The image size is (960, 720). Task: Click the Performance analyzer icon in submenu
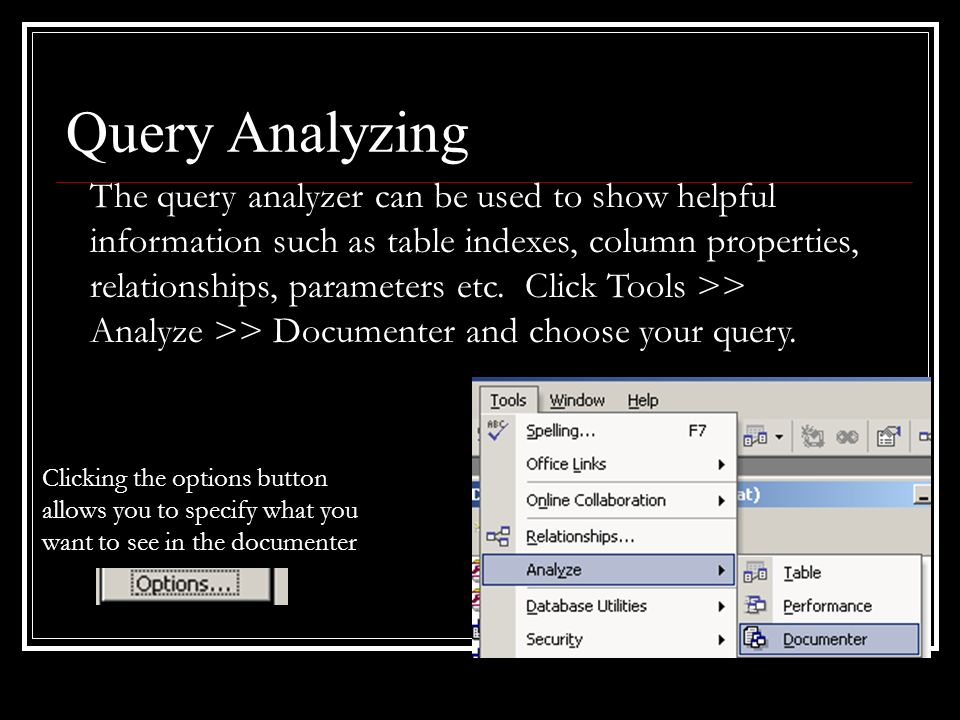pos(755,606)
